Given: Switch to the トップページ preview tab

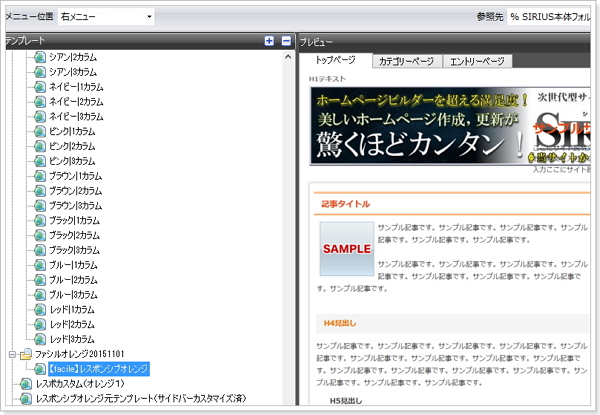Looking at the screenshot, I should click(x=335, y=60).
